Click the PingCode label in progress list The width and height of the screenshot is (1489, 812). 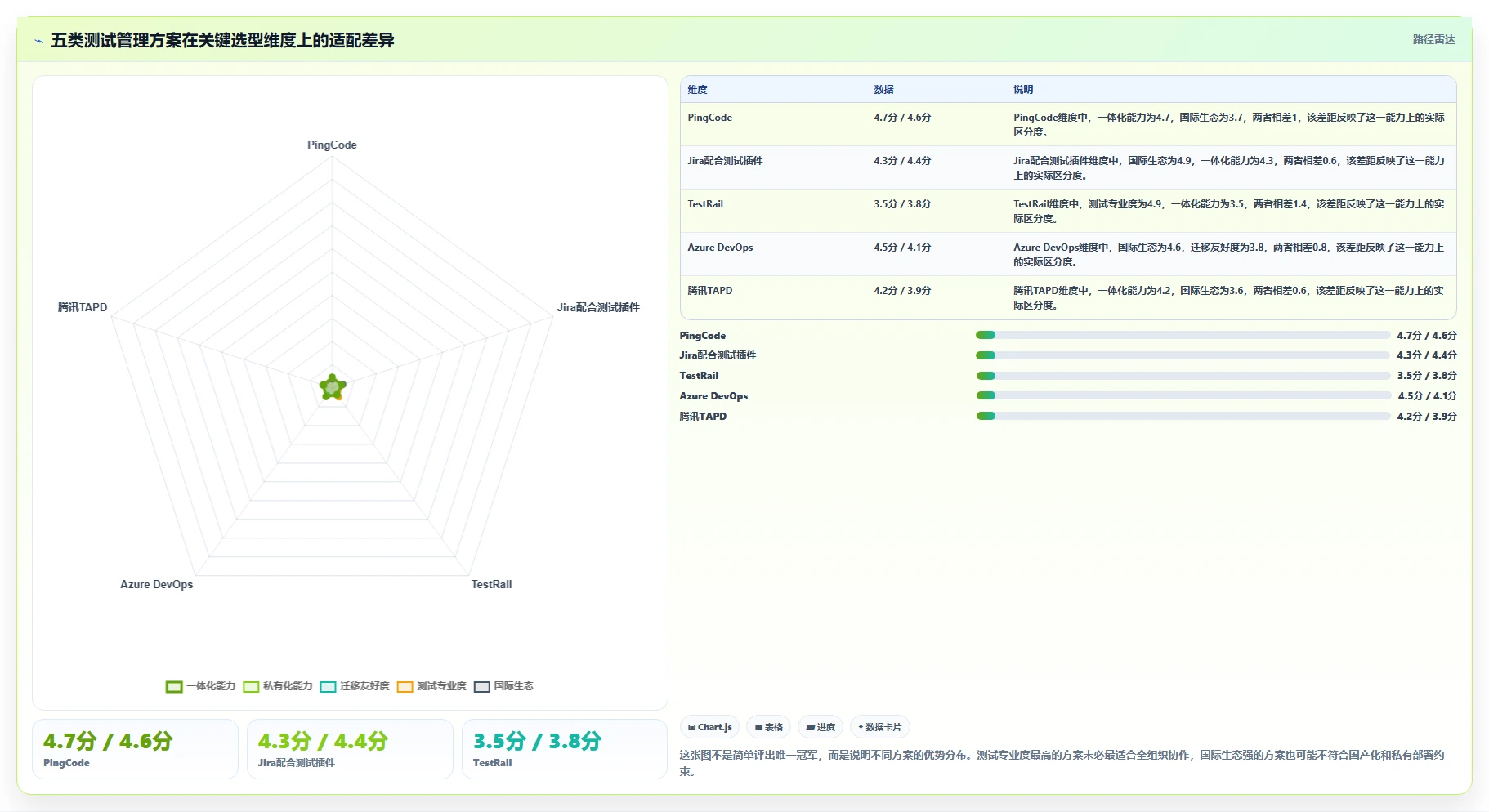702,336
